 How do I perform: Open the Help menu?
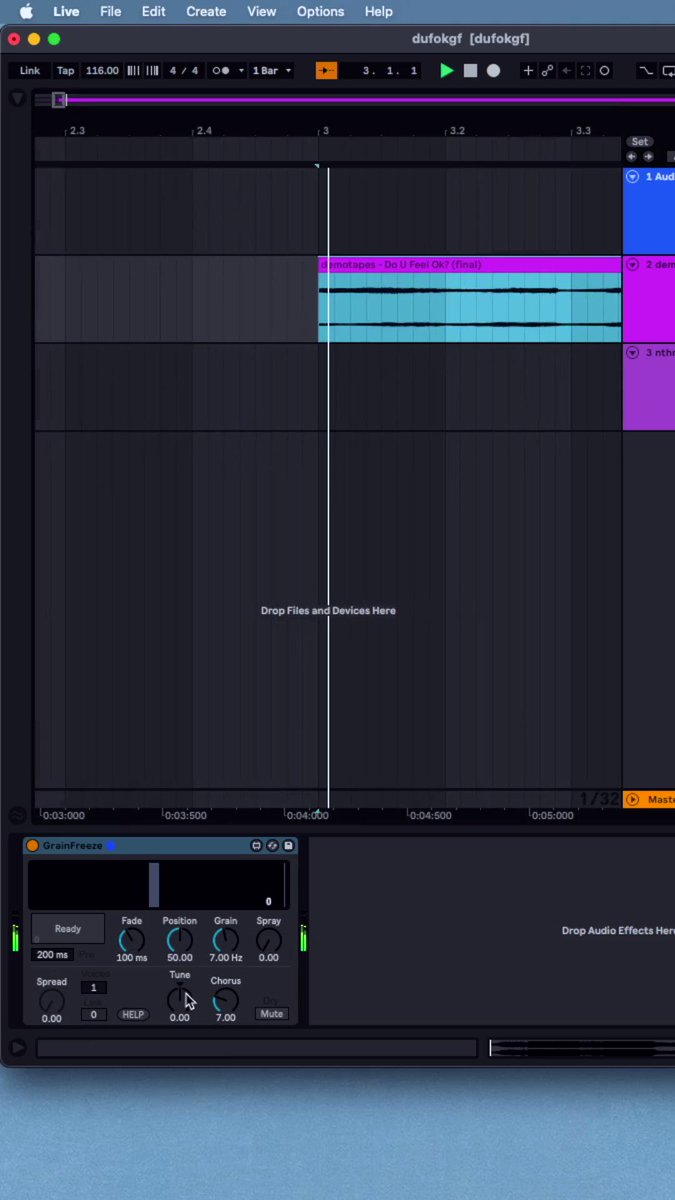click(378, 11)
